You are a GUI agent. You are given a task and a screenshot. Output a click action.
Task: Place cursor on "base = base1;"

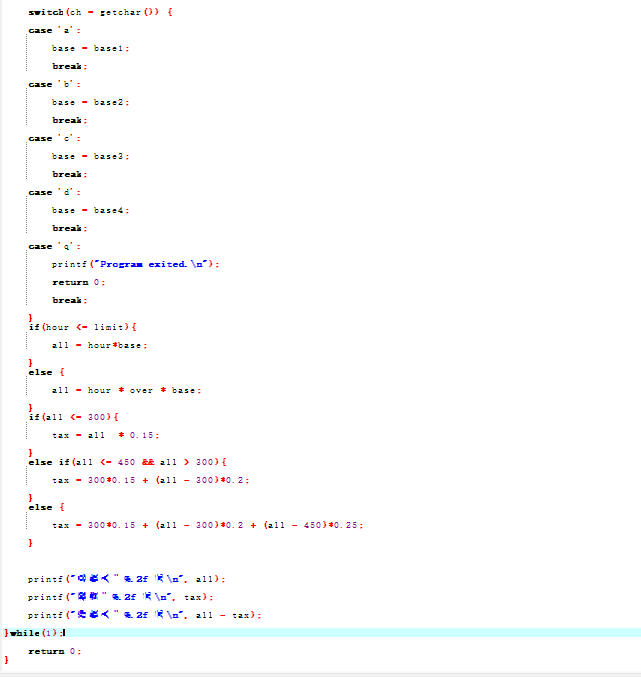(90, 48)
